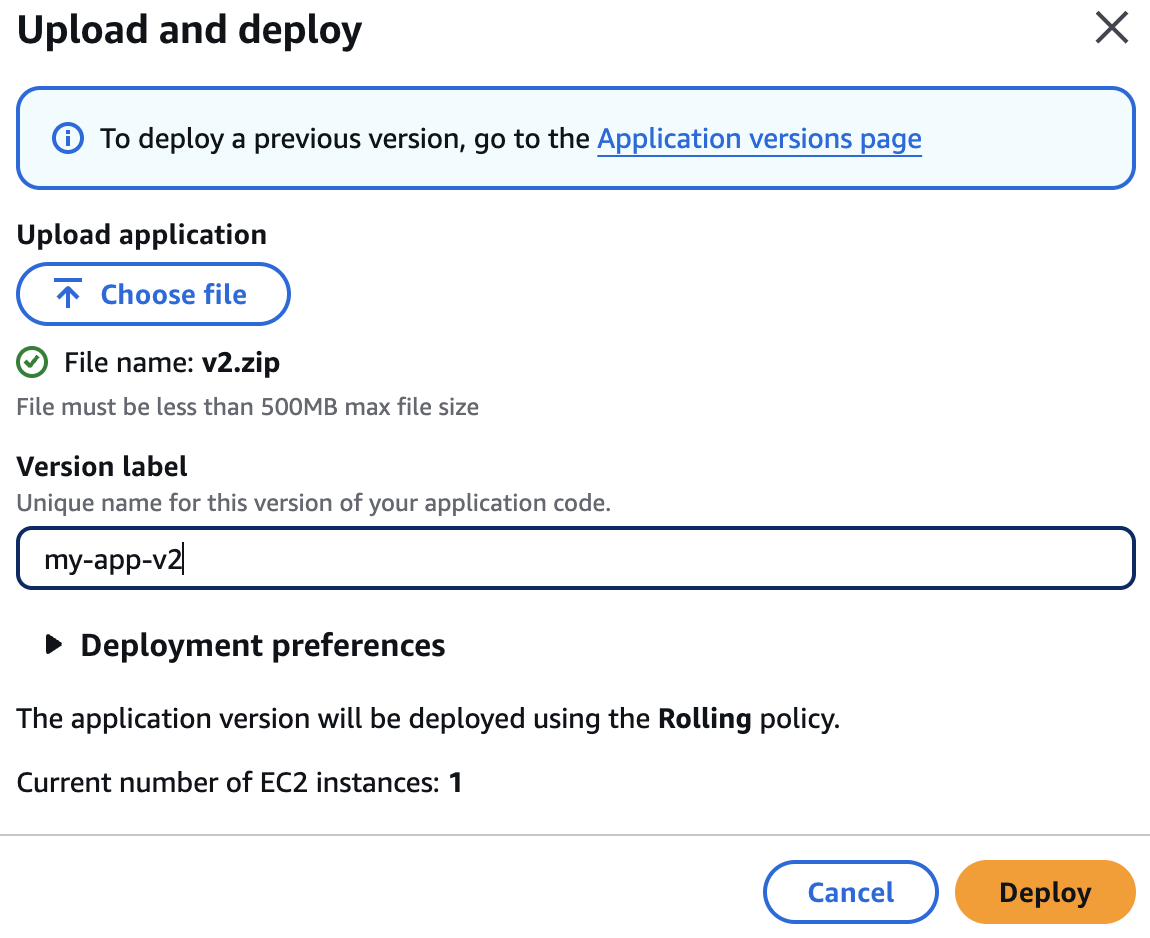Open the Application versions page link
1150x938 pixels.
[759, 138]
